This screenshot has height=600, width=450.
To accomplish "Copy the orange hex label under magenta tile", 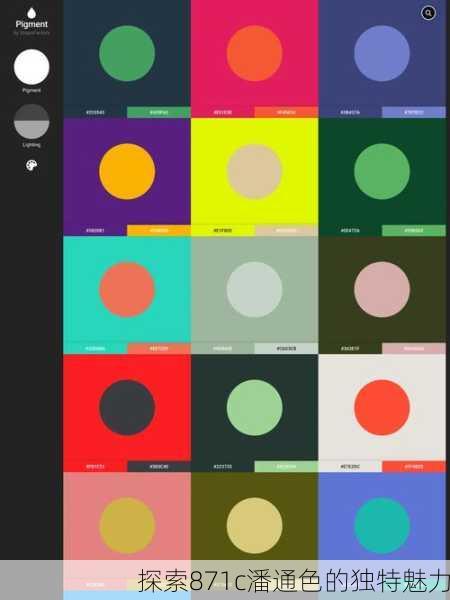I will tap(286, 112).
